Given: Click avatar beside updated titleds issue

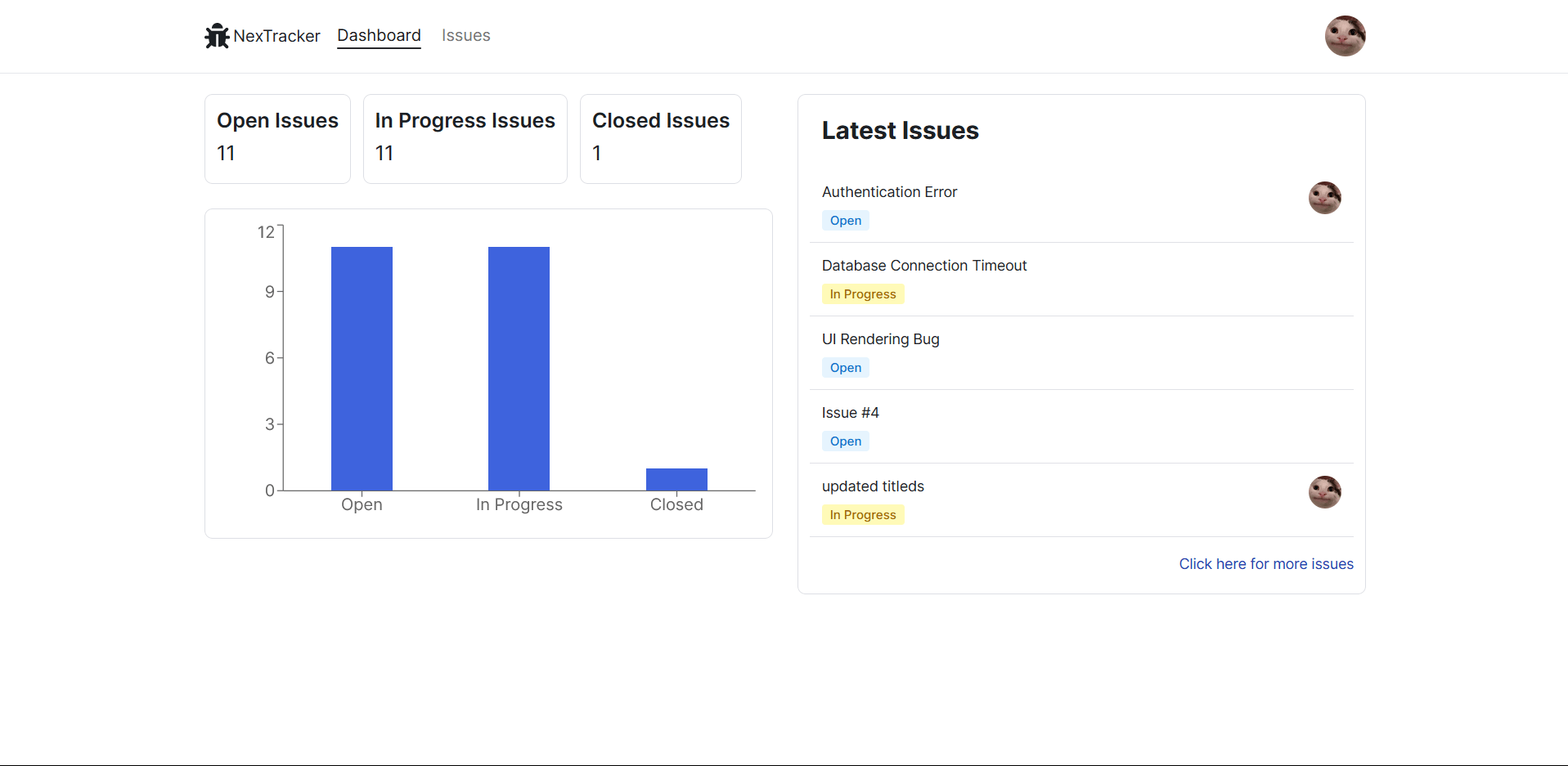Looking at the screenshot, I should (x=1324, y=492).
